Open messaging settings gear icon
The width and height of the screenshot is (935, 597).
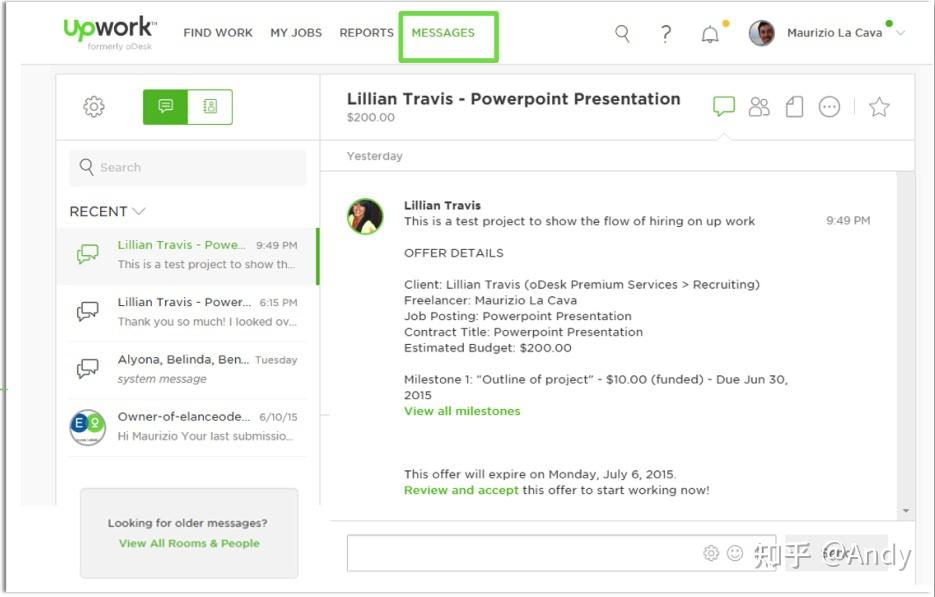[94, 107]
